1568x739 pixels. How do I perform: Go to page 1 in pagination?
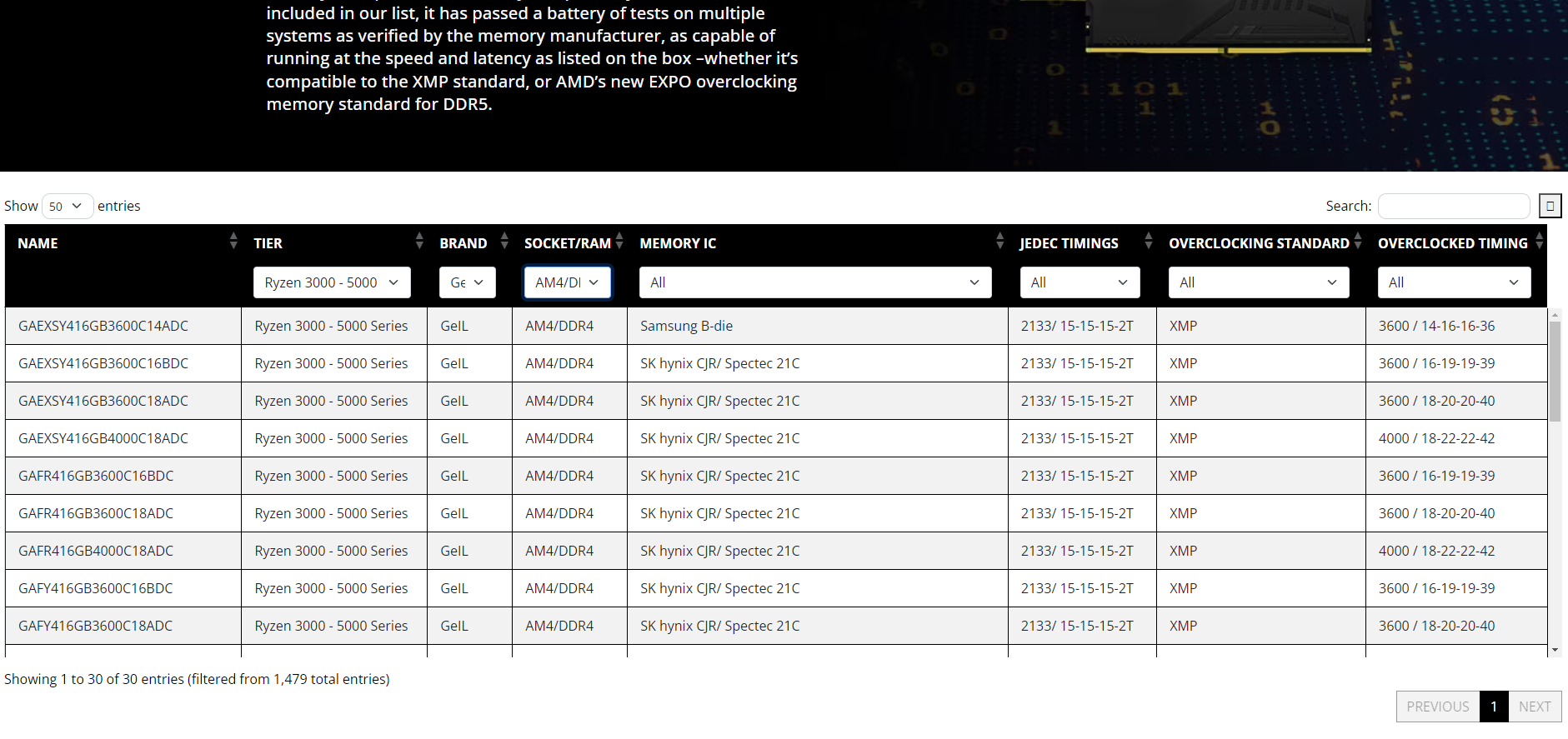coord(1494,707)
